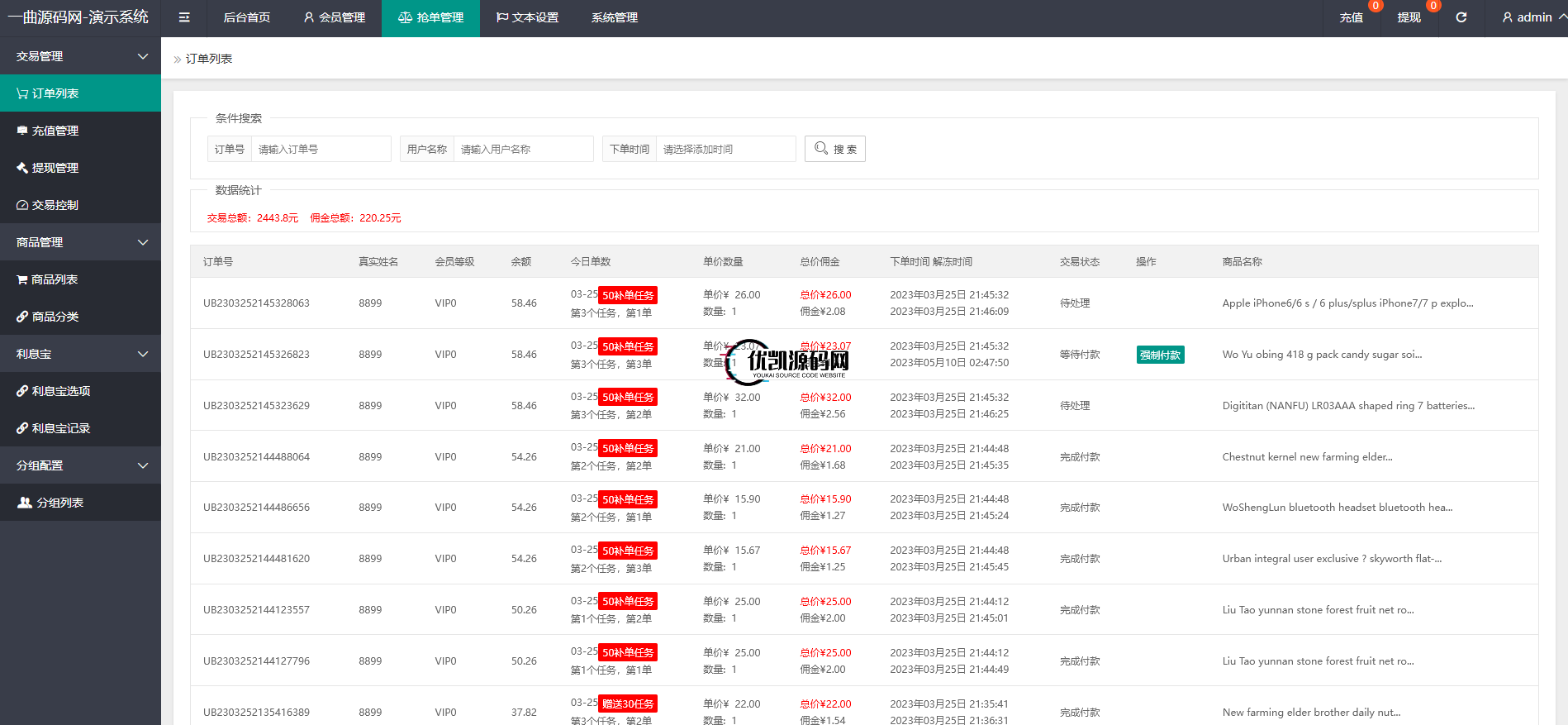Open the 充值 notification link
Viewport: 1568px width, 725px height.
(1352, 17)
